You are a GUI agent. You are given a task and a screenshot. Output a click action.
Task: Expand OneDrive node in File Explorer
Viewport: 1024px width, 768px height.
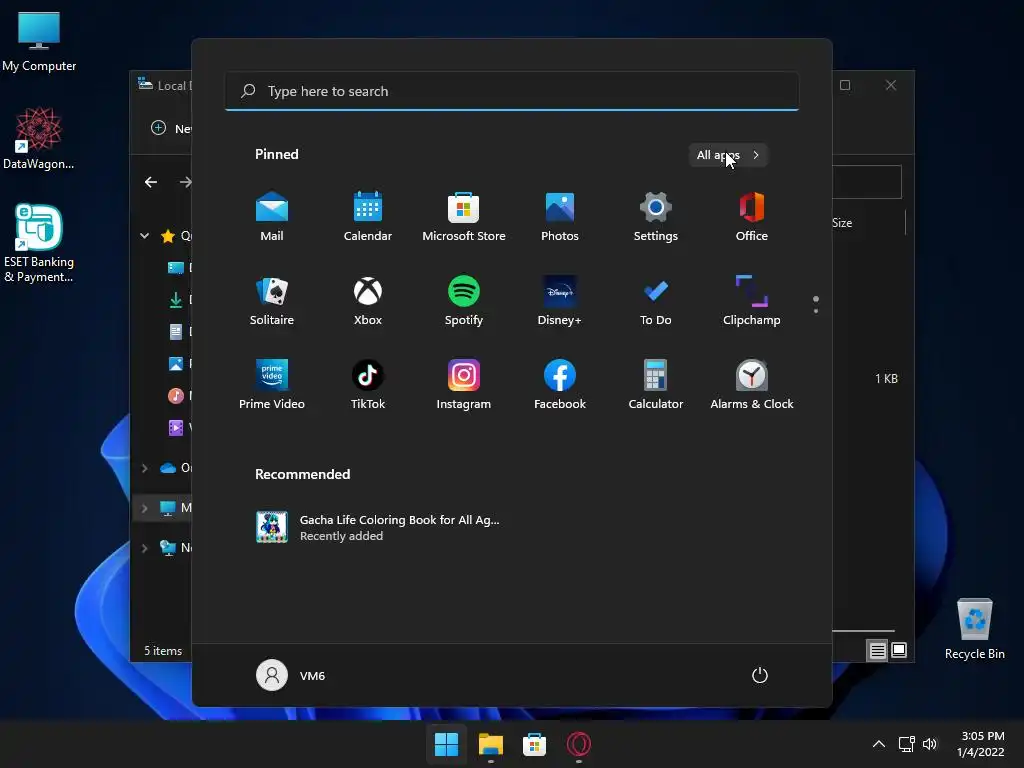click(x=144, y=468)
